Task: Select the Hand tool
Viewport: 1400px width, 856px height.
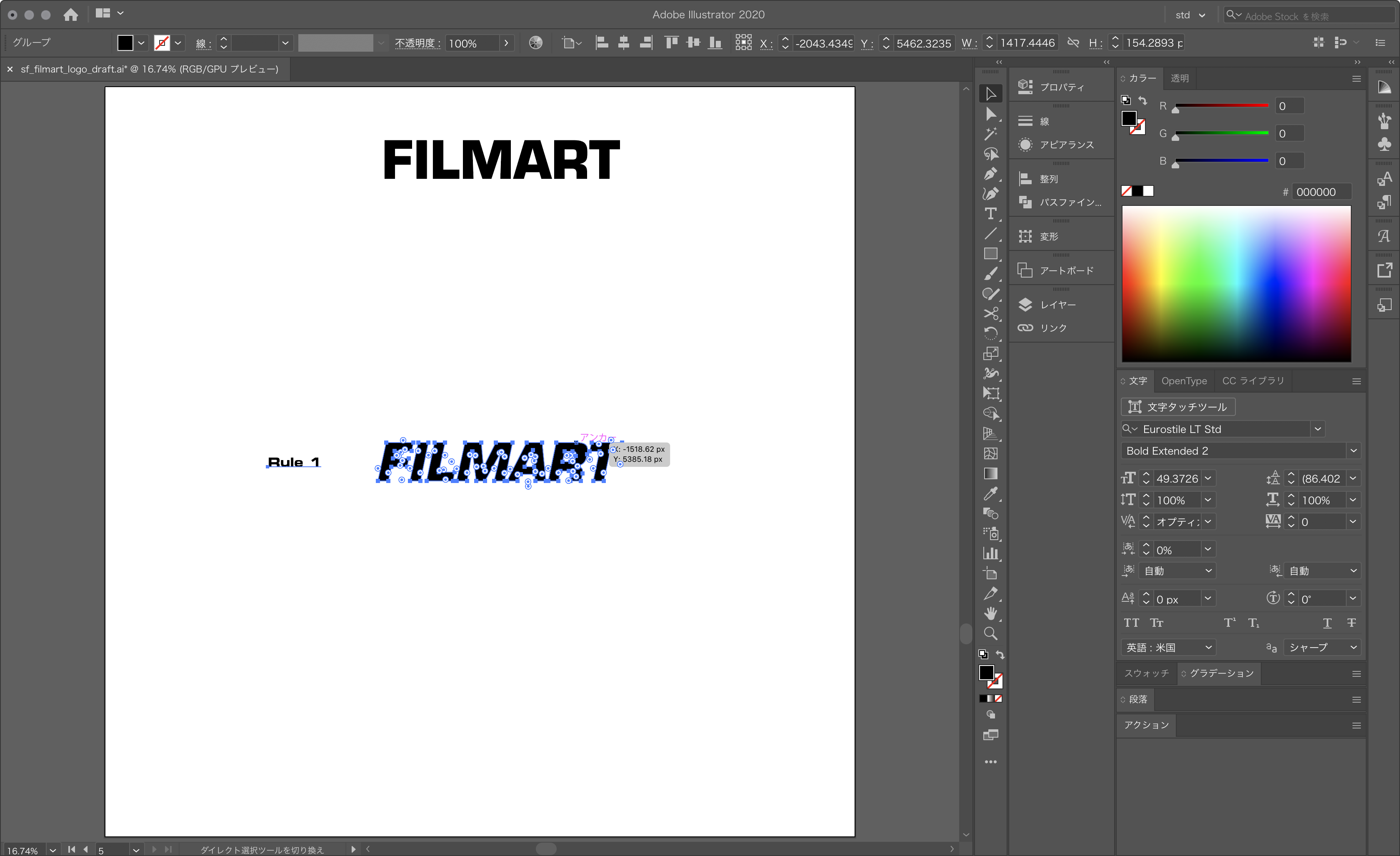Action: [990, 613]
